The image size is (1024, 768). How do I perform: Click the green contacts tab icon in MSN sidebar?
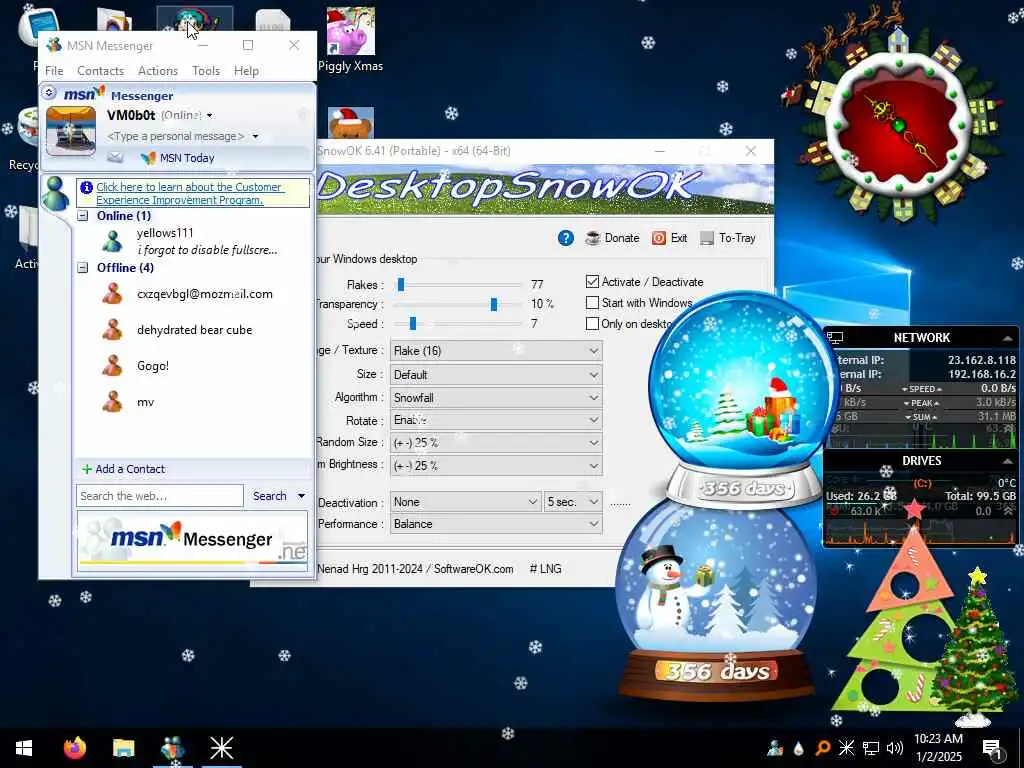coord(56,193)
